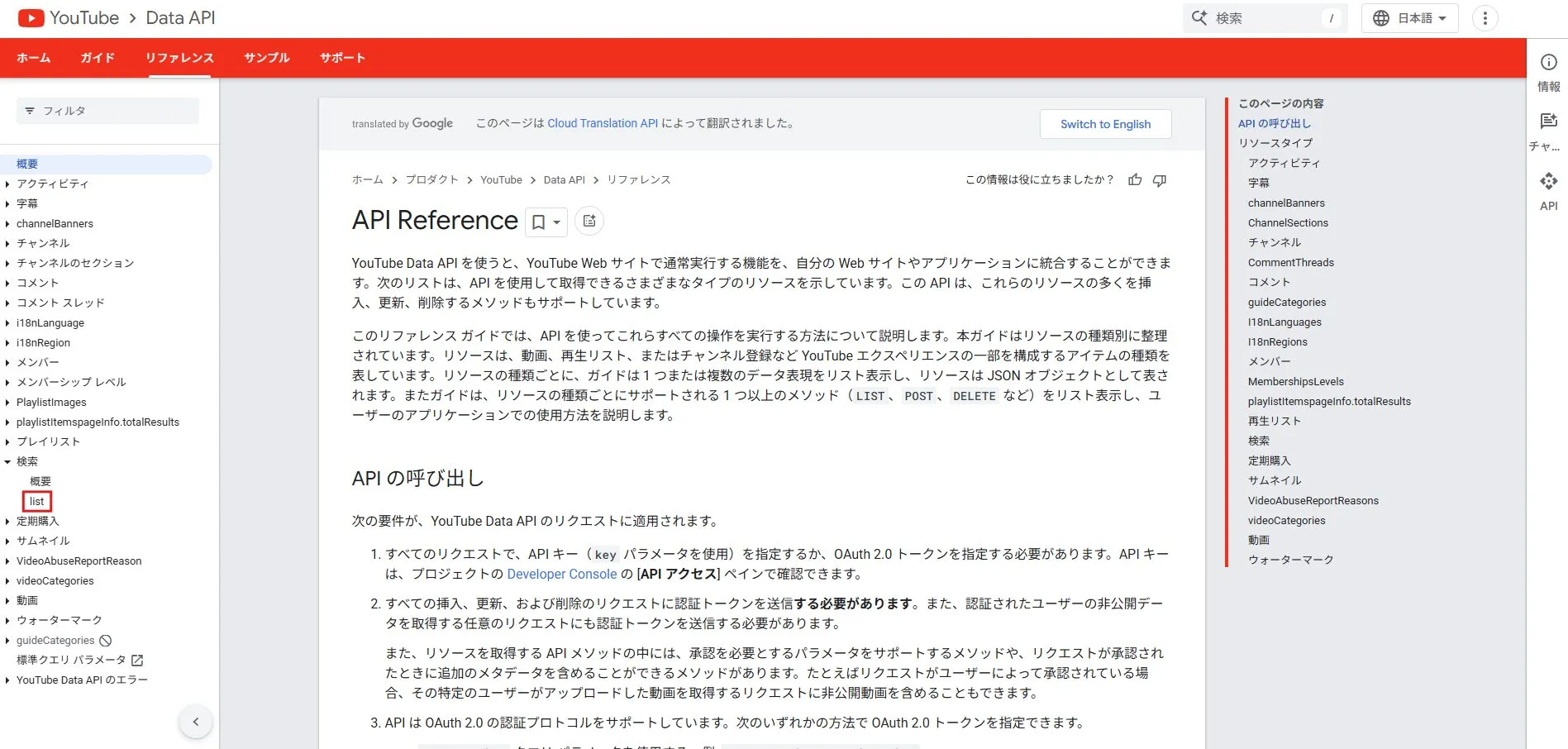Screen dimensions: 1568x749
Task: Open コメント スレッド in sidebar
Action: 60,303
